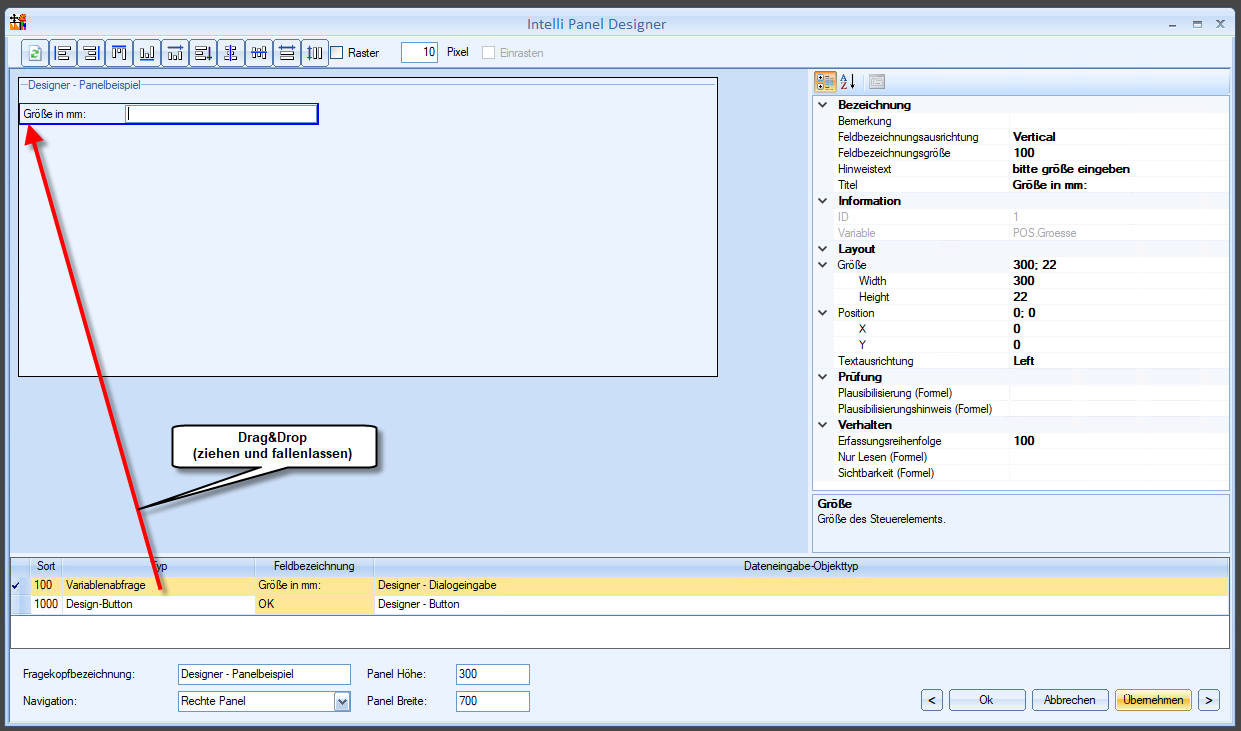Click the Sichtbarkeit (Formel) property row

(x=1022, y=473)
